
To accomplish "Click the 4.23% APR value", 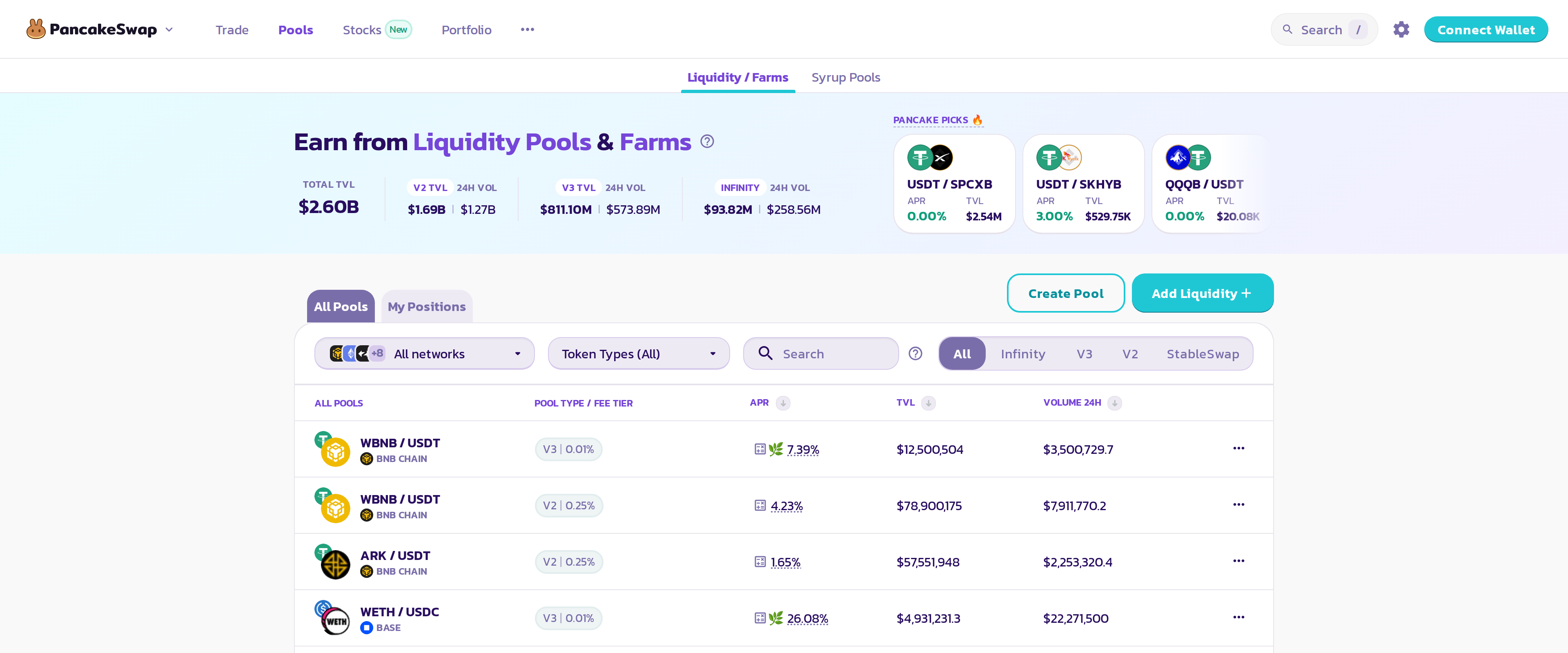I will [x=786, y=505].
